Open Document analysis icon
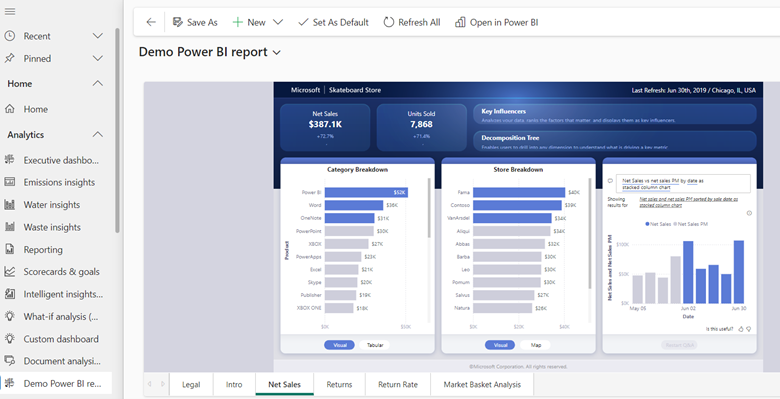The height and width of the screenshot is (399, 780). point(9,361)
